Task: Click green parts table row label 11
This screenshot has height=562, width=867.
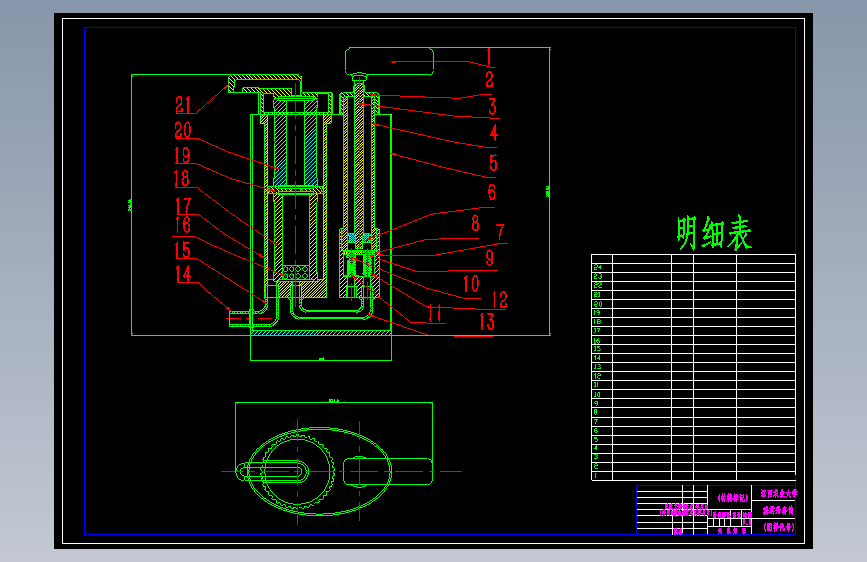Action: point(597,385)
